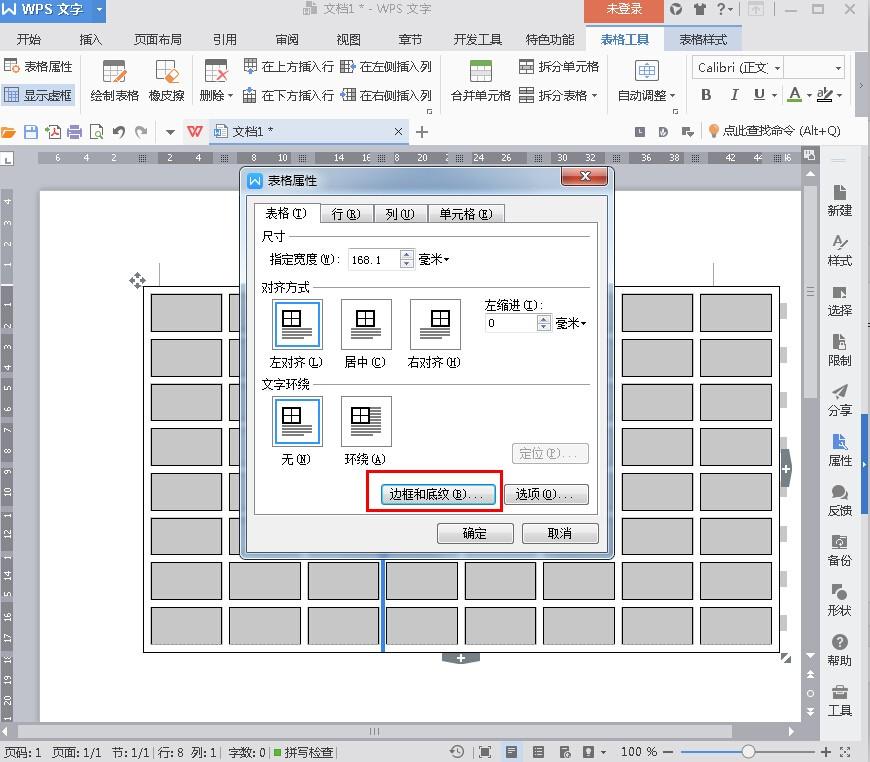Viewport: 870px width, 762px height.
Task: Open the 毫米 unit dropdown beside width
Action: pos(434,259)
